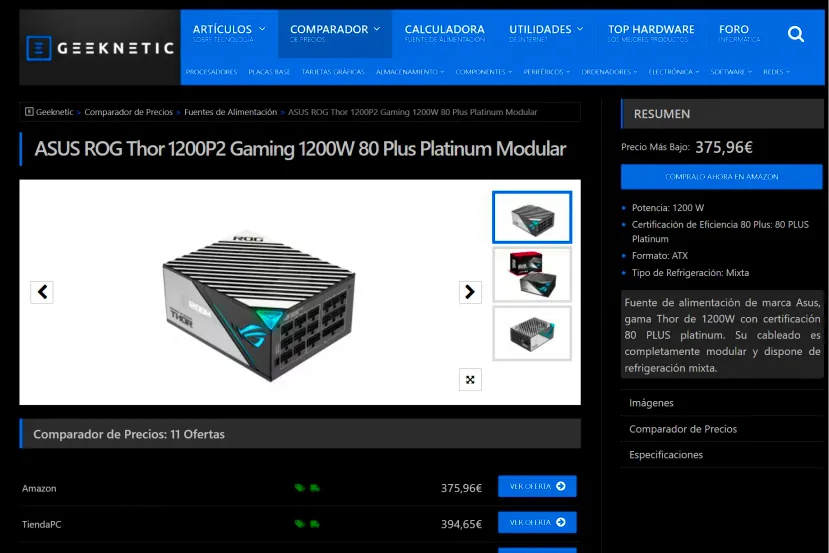Click TiendaPC store name in offers

pos(41,524)
